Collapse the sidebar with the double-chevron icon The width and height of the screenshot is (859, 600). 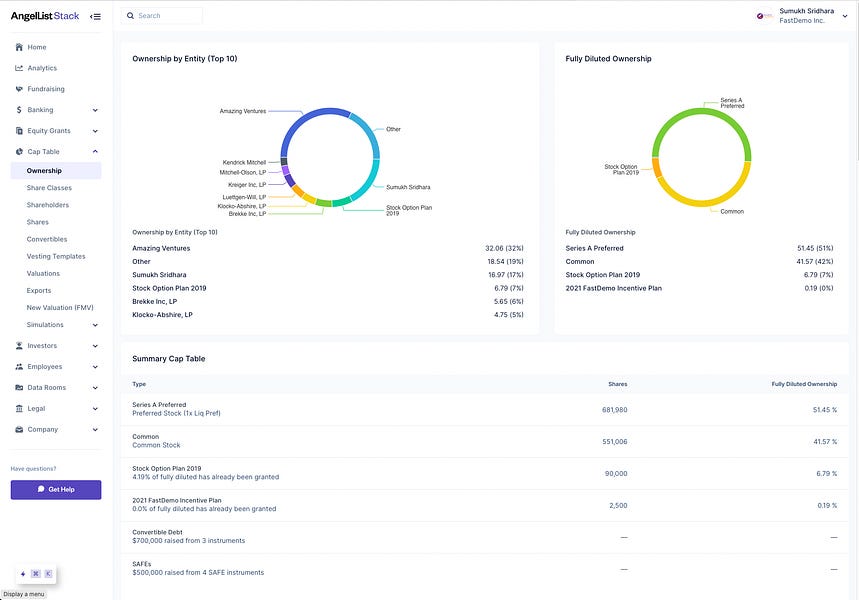[95, 15]
